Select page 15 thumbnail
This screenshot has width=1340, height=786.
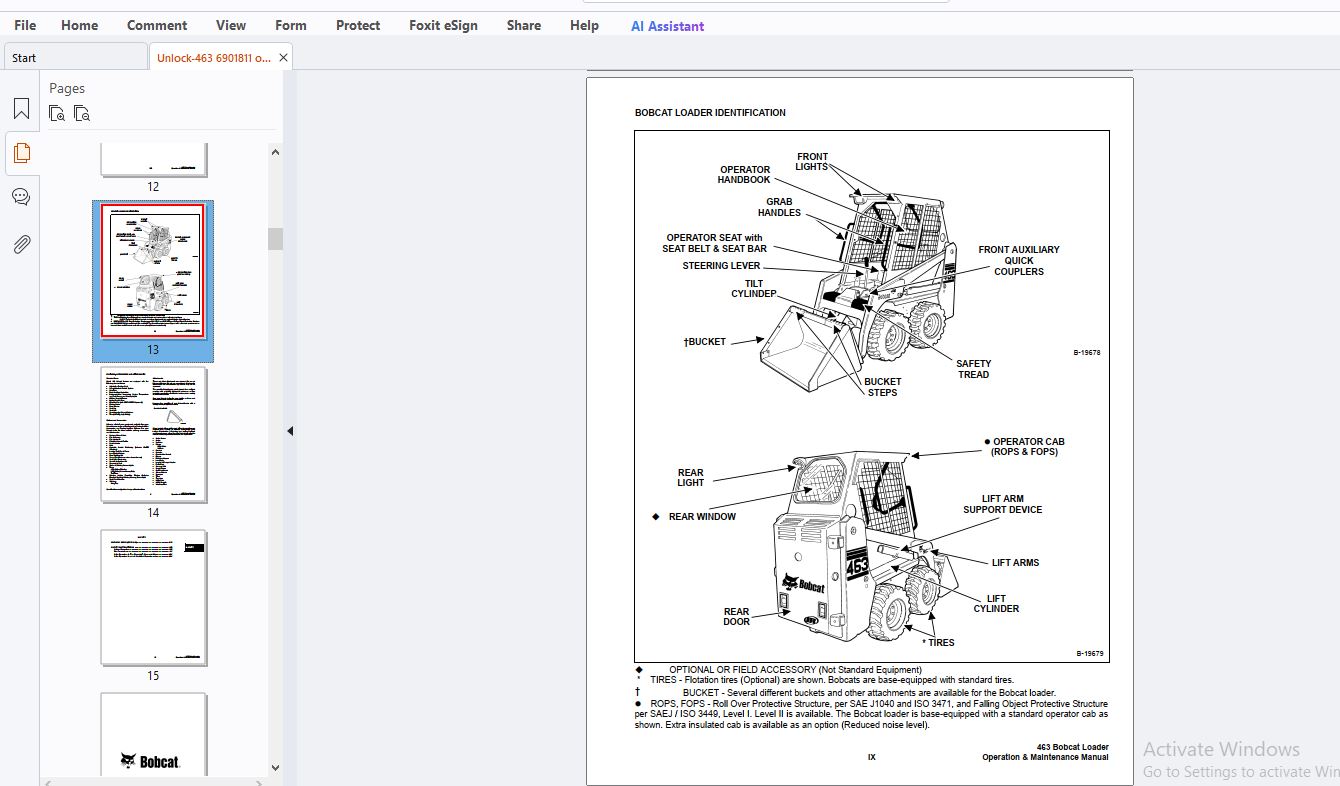(x=154, y=597)
